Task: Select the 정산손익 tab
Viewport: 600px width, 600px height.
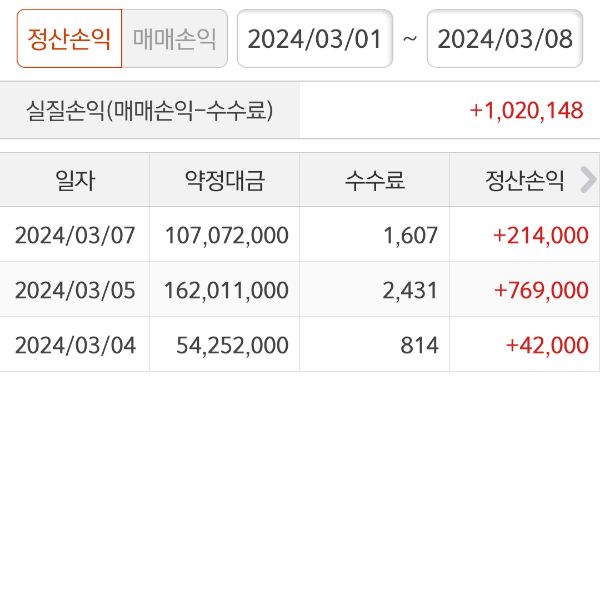Action: point(70,39)
